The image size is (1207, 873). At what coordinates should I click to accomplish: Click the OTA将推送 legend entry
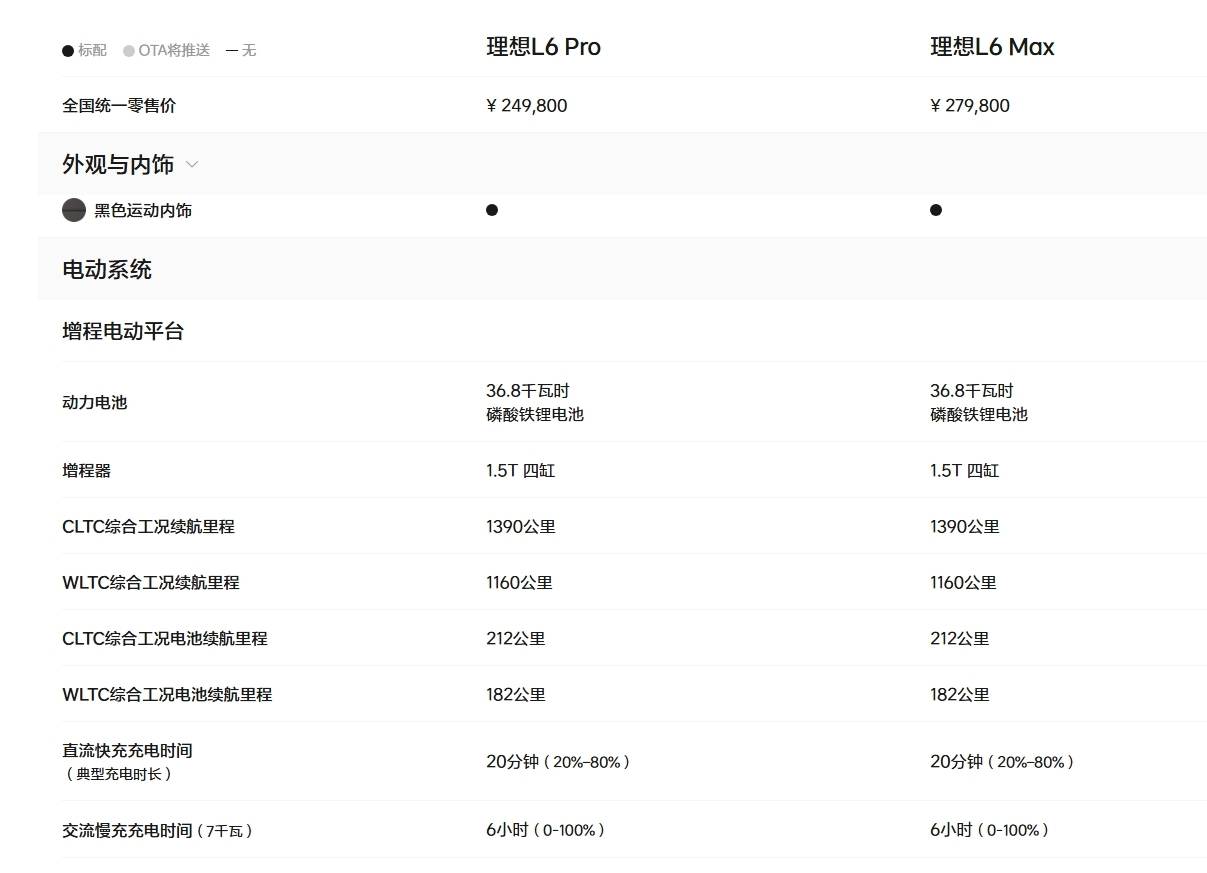[166, 50]
